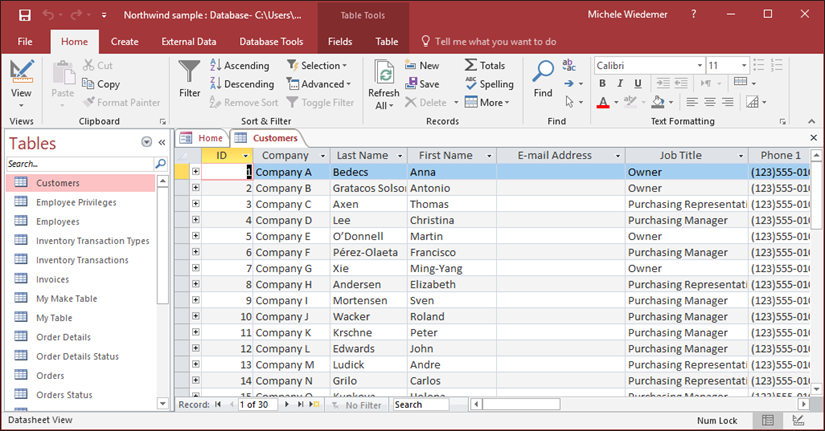Screen dimensions: 825x431
Task: Open the Tables pane menu dropdown
Action: [x=146, y=142]
